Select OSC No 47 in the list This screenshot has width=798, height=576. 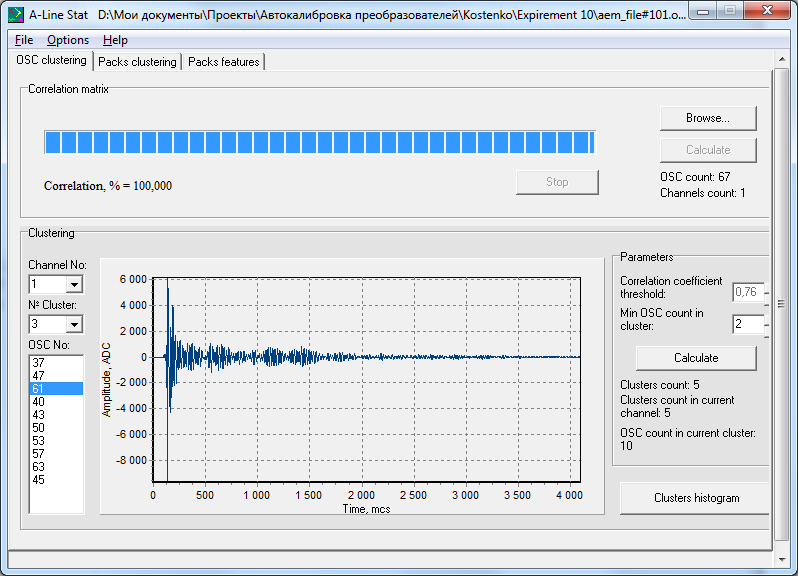56,376
